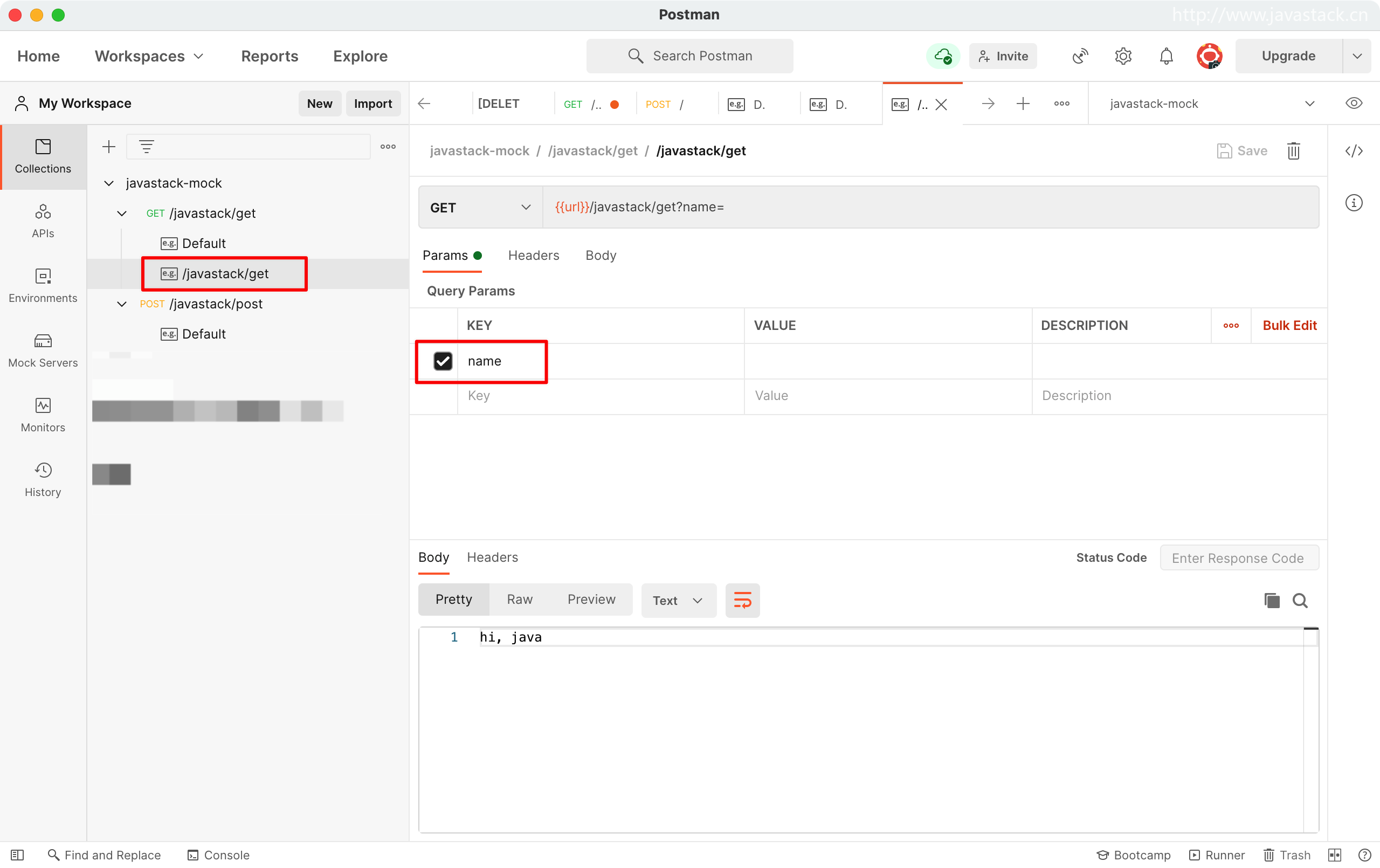Select the Raw response view tab
This screenshot has width=1380, height=868.
(519, 599)
